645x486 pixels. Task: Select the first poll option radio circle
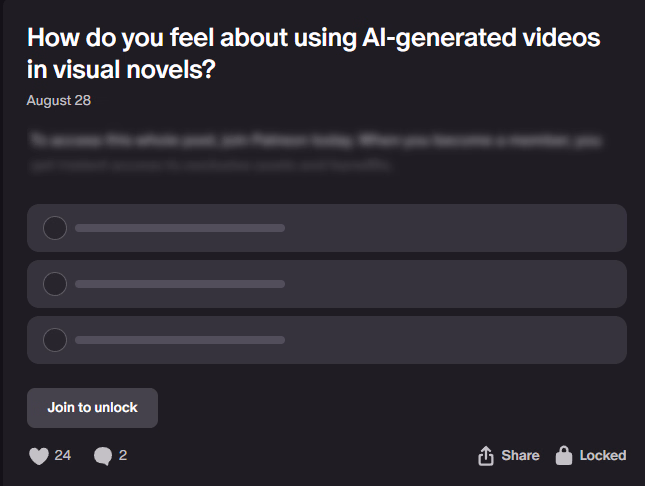[x=55, y=228]
